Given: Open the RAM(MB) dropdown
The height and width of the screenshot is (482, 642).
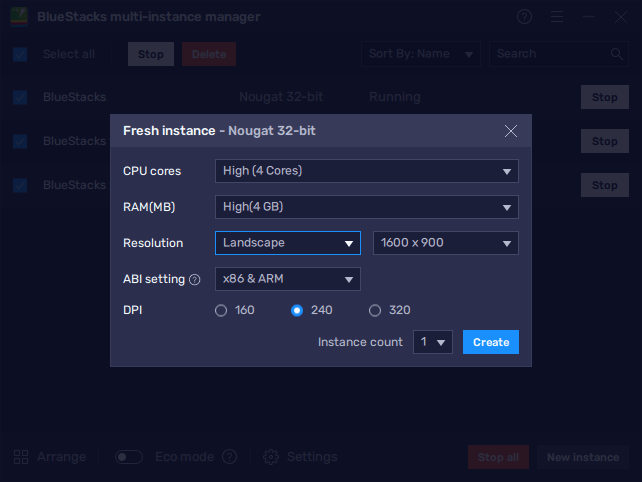Looking at the screenshot, I should pos(366,207).
